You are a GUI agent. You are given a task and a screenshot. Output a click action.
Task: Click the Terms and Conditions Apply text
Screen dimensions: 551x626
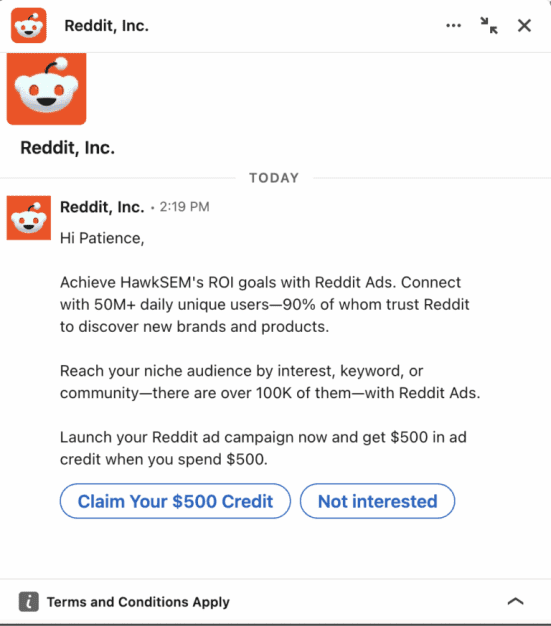(x=138, y=602)
